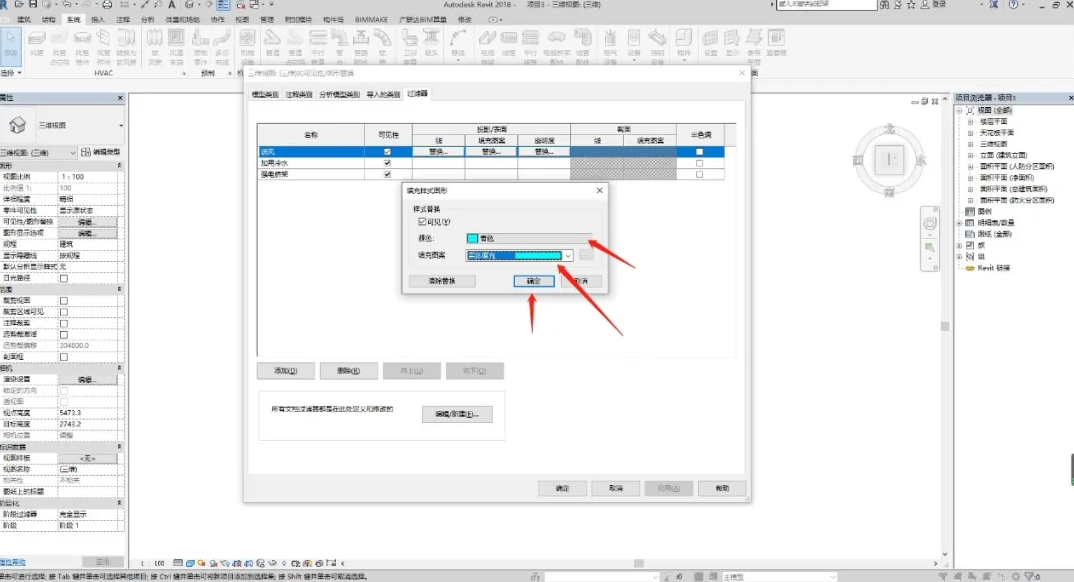Expand the 天花板平面 node in project browser
Image resolution: width=1074 pixels, height=582 pixels.
click(x=970, y=133)
